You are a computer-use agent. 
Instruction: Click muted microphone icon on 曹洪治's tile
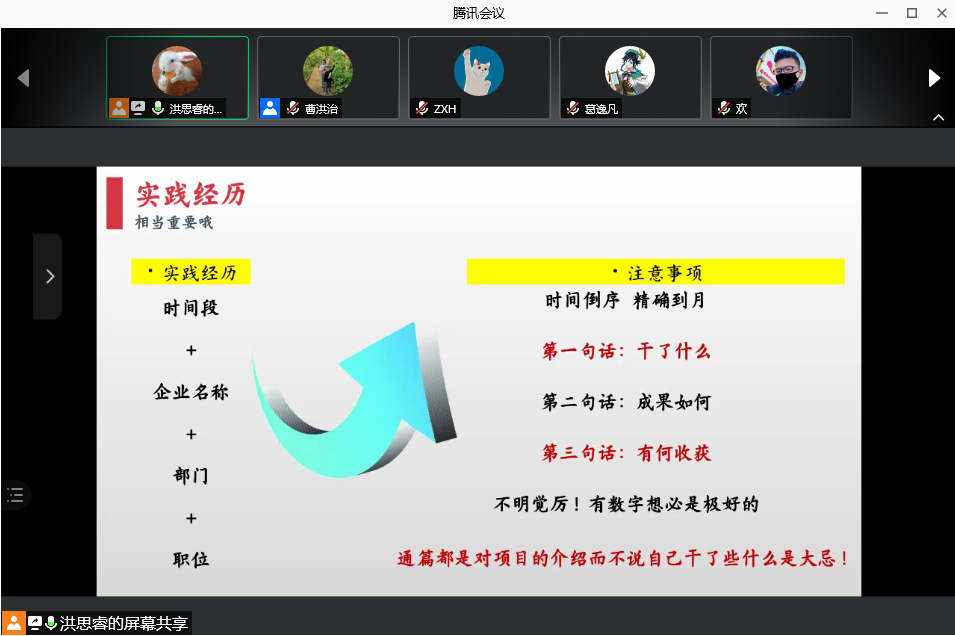pyautogui.click(x=293, y=109)
